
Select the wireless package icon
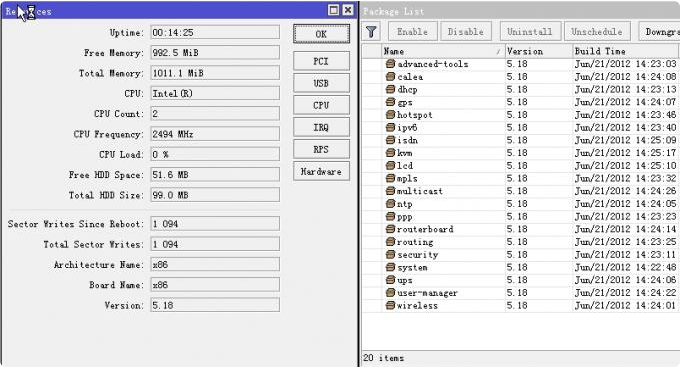click(x=390, y=305)
